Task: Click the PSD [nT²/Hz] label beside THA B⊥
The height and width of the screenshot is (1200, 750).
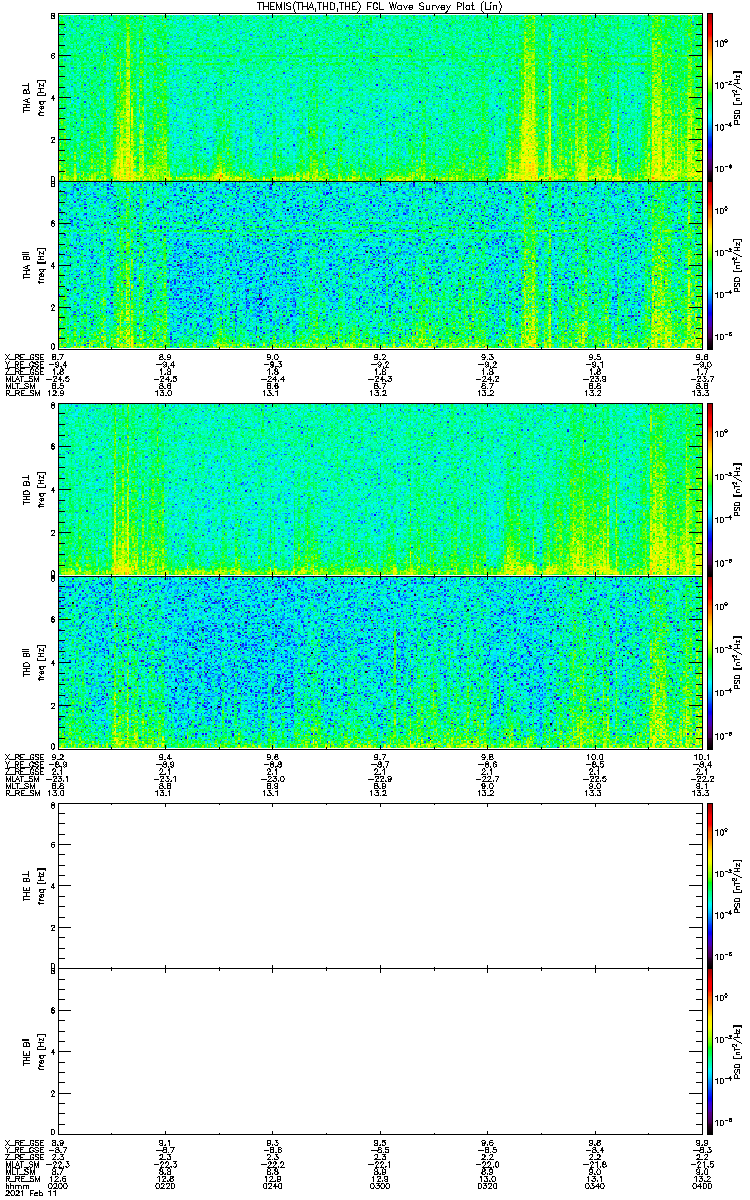Action: tap(738, 97)
